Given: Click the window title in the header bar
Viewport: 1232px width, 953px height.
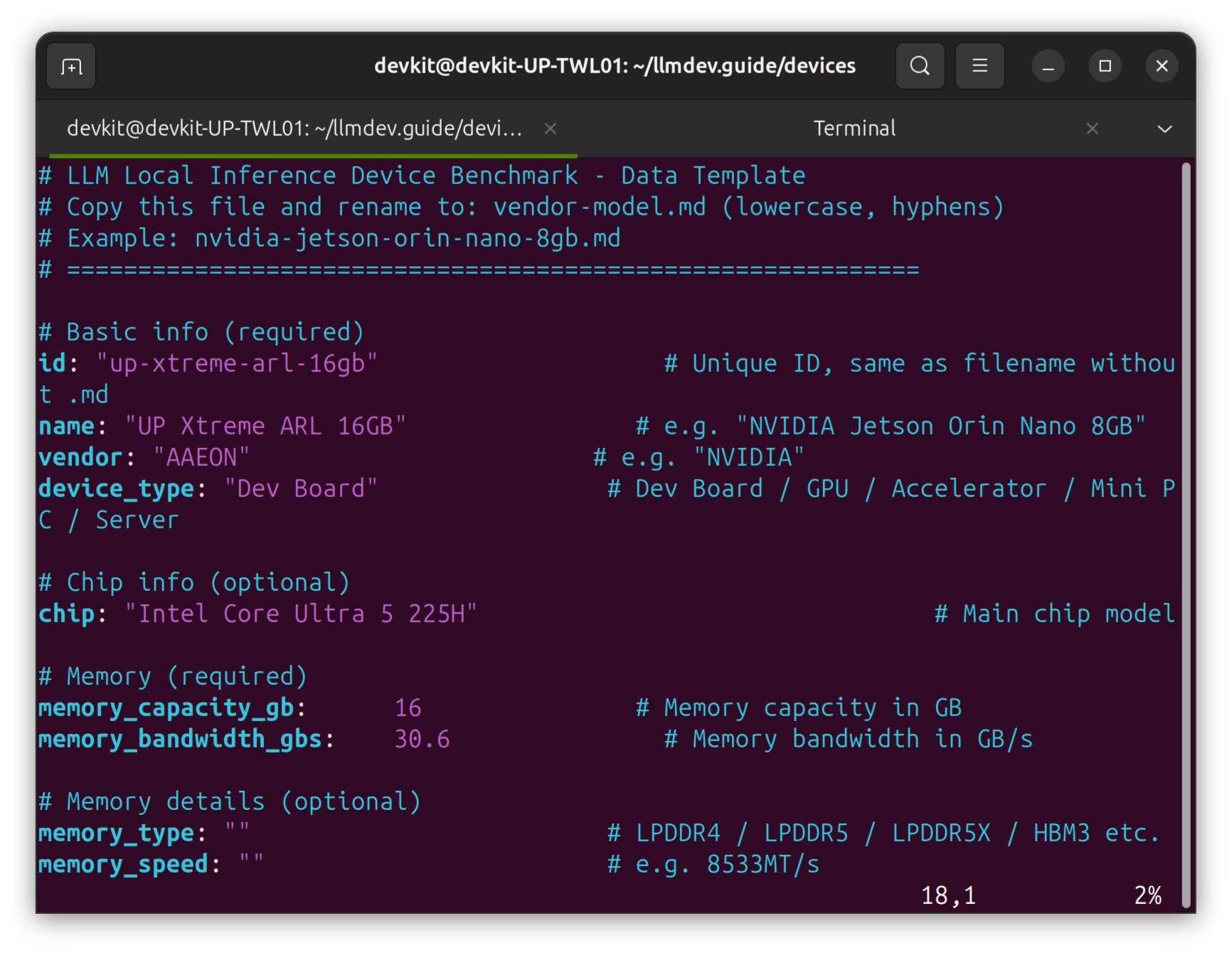Looking at the screenshot, I should tap(615, 66).
